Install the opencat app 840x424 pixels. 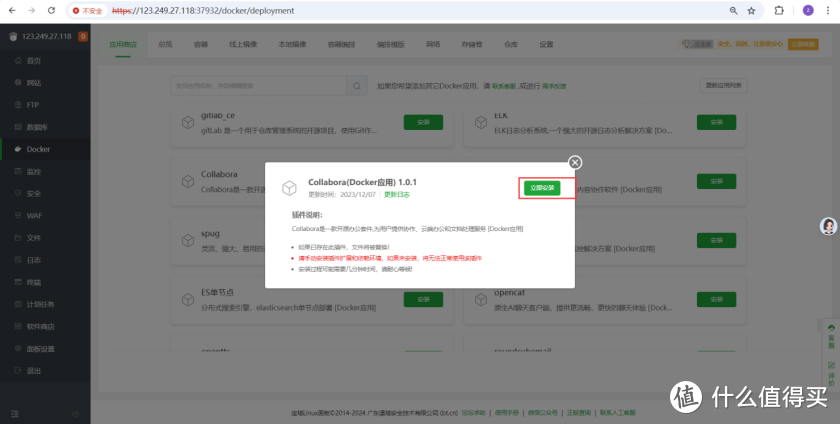[716, 299]
